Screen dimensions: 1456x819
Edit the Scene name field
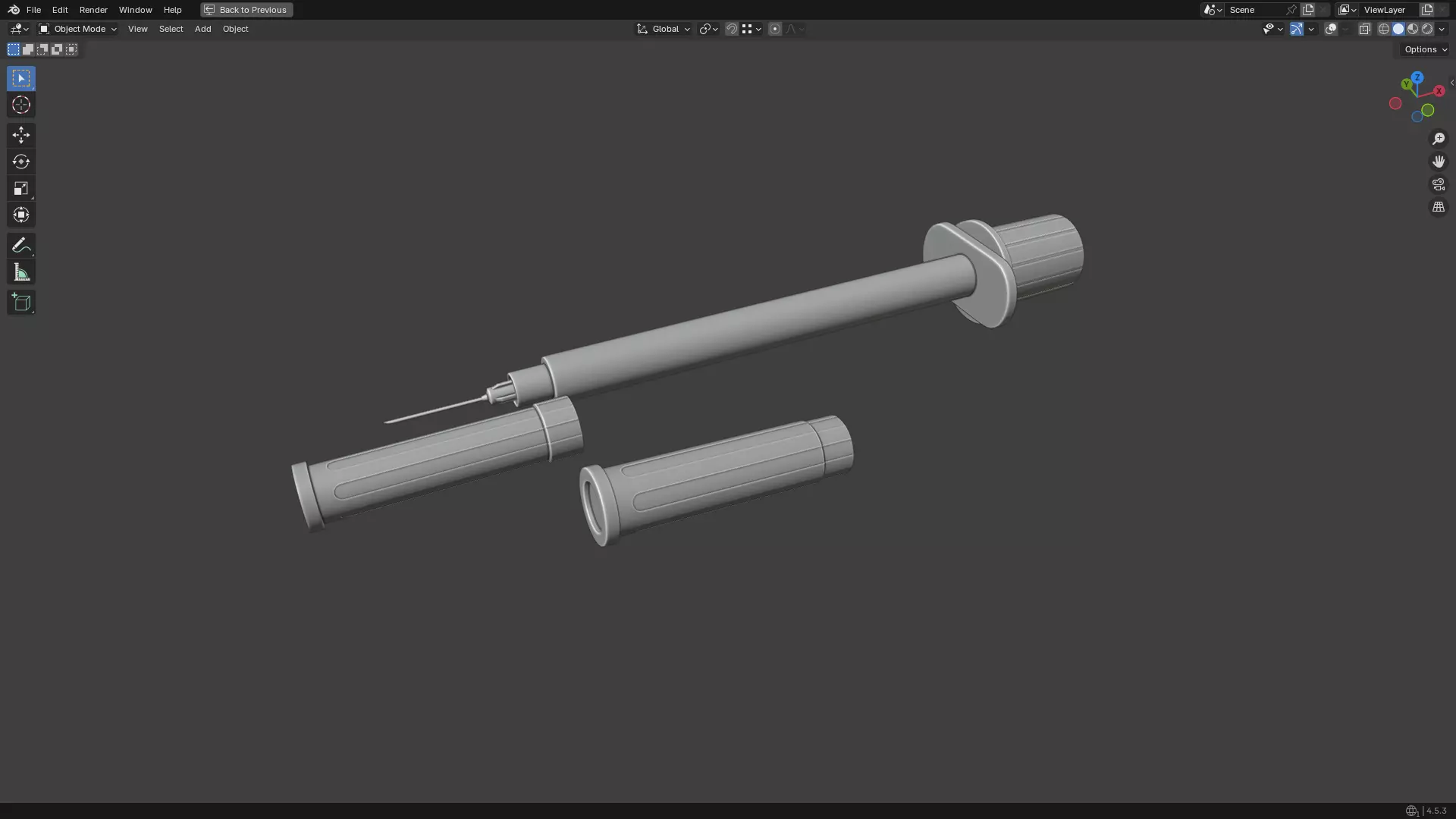[1255, 10]
